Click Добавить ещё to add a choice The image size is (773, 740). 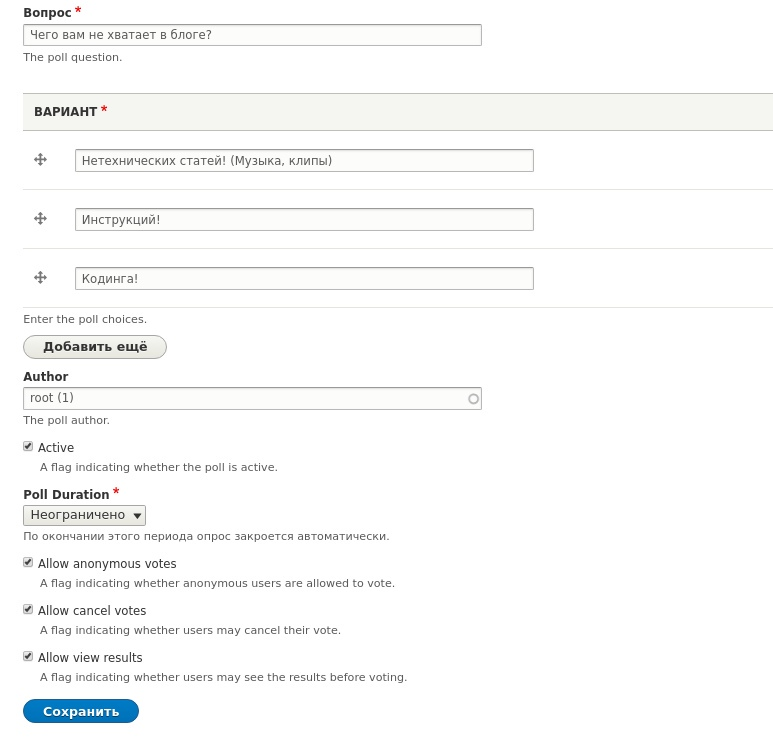(x=95, y=347)
